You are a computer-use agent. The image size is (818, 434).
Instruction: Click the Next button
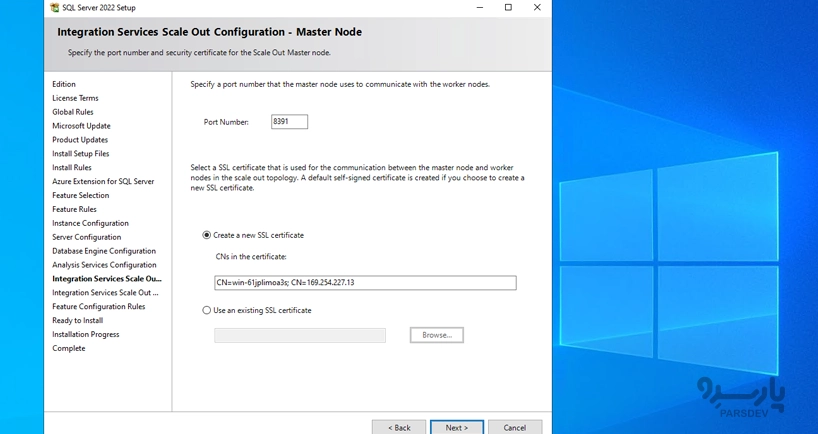click(457, 427)
